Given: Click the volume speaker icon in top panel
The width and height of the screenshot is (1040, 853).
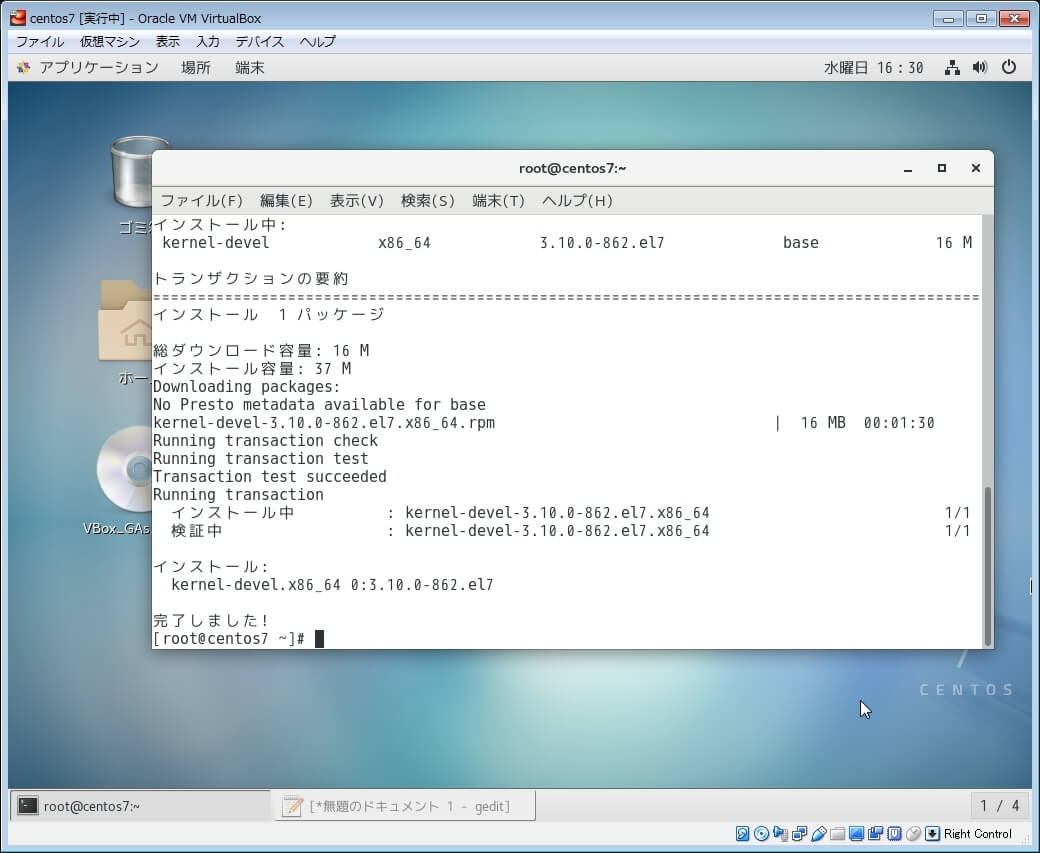Looking at the screenshot, I should 980,68.
